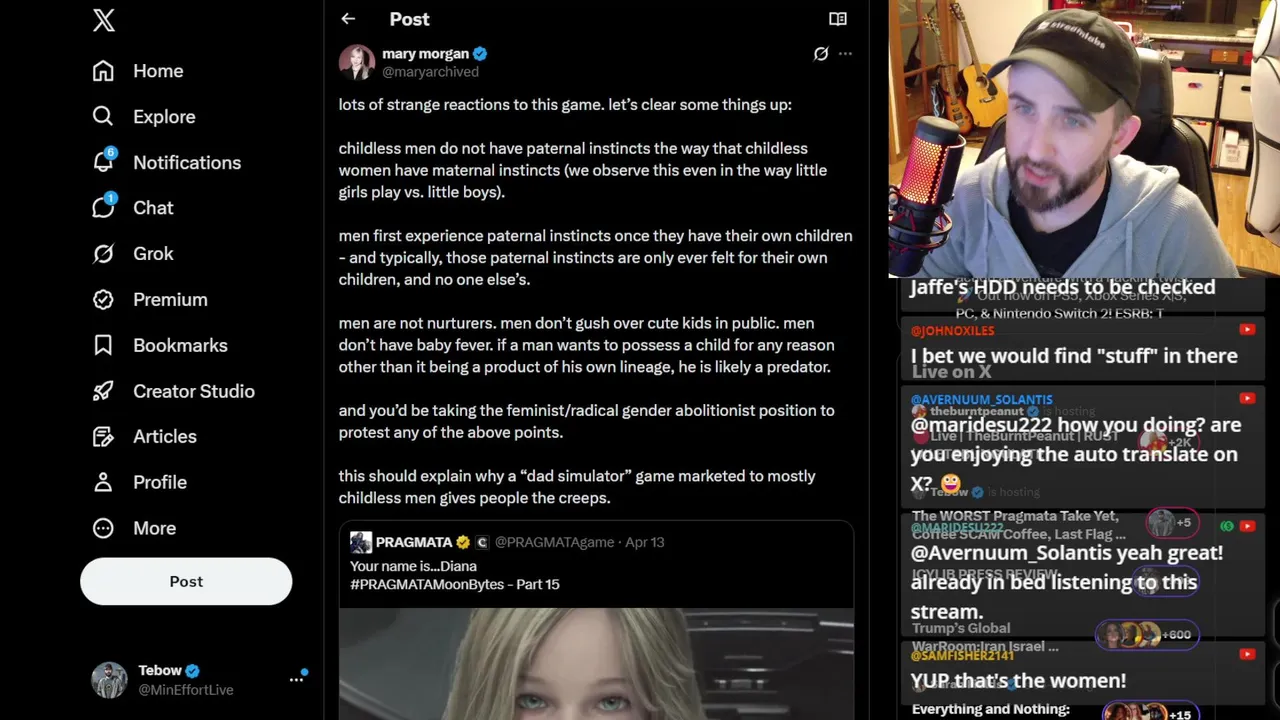Image resolution: width=1280 pixels, height=720 pixels.
Task: Click the X logo icon
Action: tap(104, 20)
